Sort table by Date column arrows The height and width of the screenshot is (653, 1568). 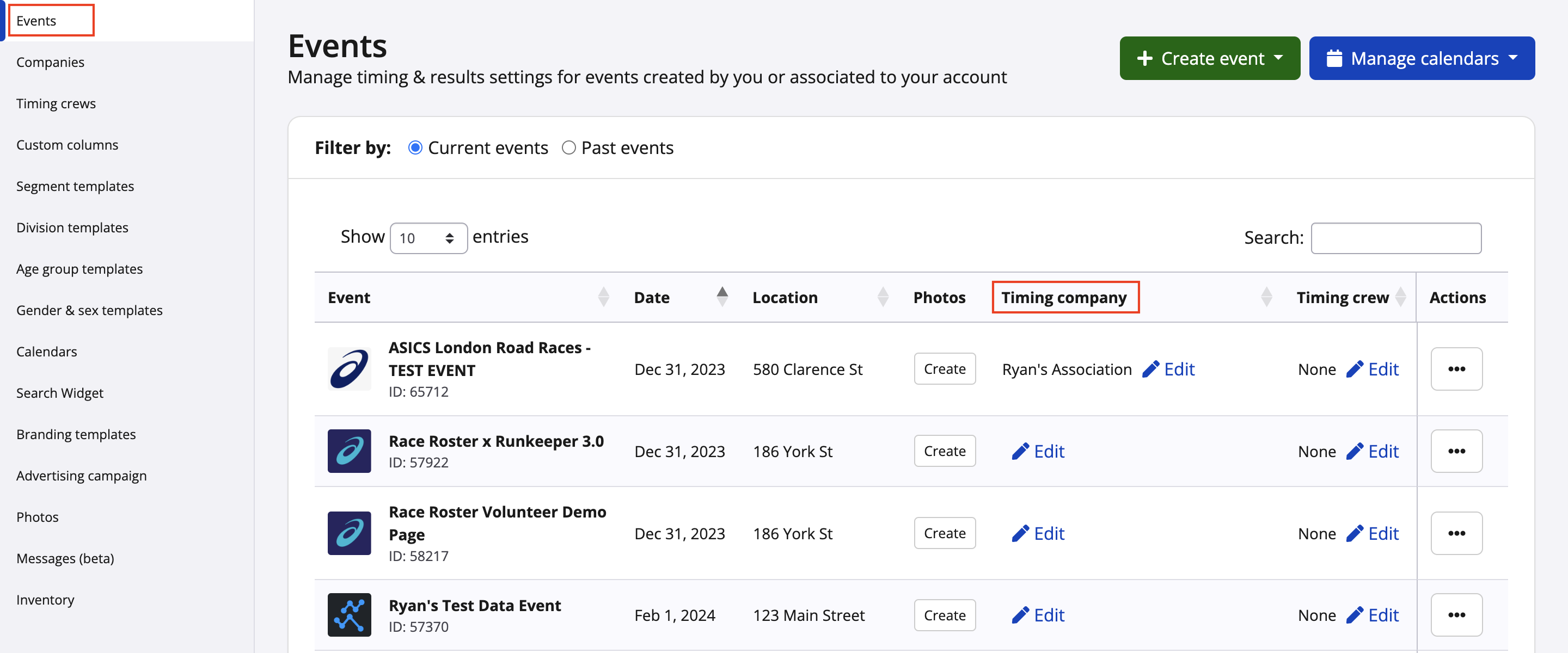[x=722, y=297]
